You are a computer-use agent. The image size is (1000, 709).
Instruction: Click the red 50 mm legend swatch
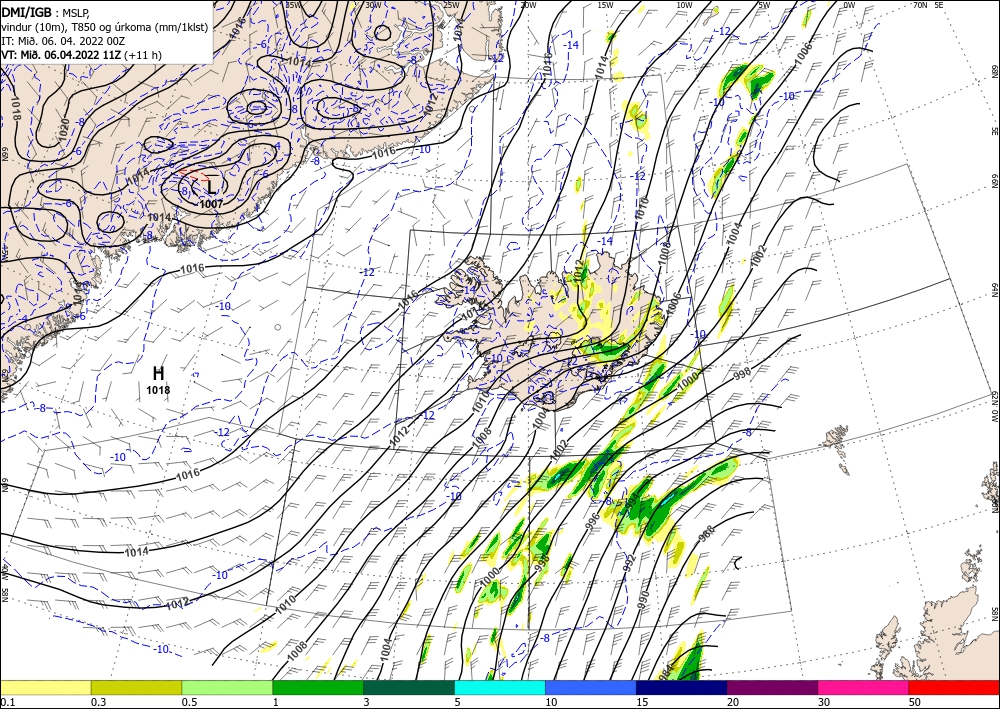click(x=954, y=687)
